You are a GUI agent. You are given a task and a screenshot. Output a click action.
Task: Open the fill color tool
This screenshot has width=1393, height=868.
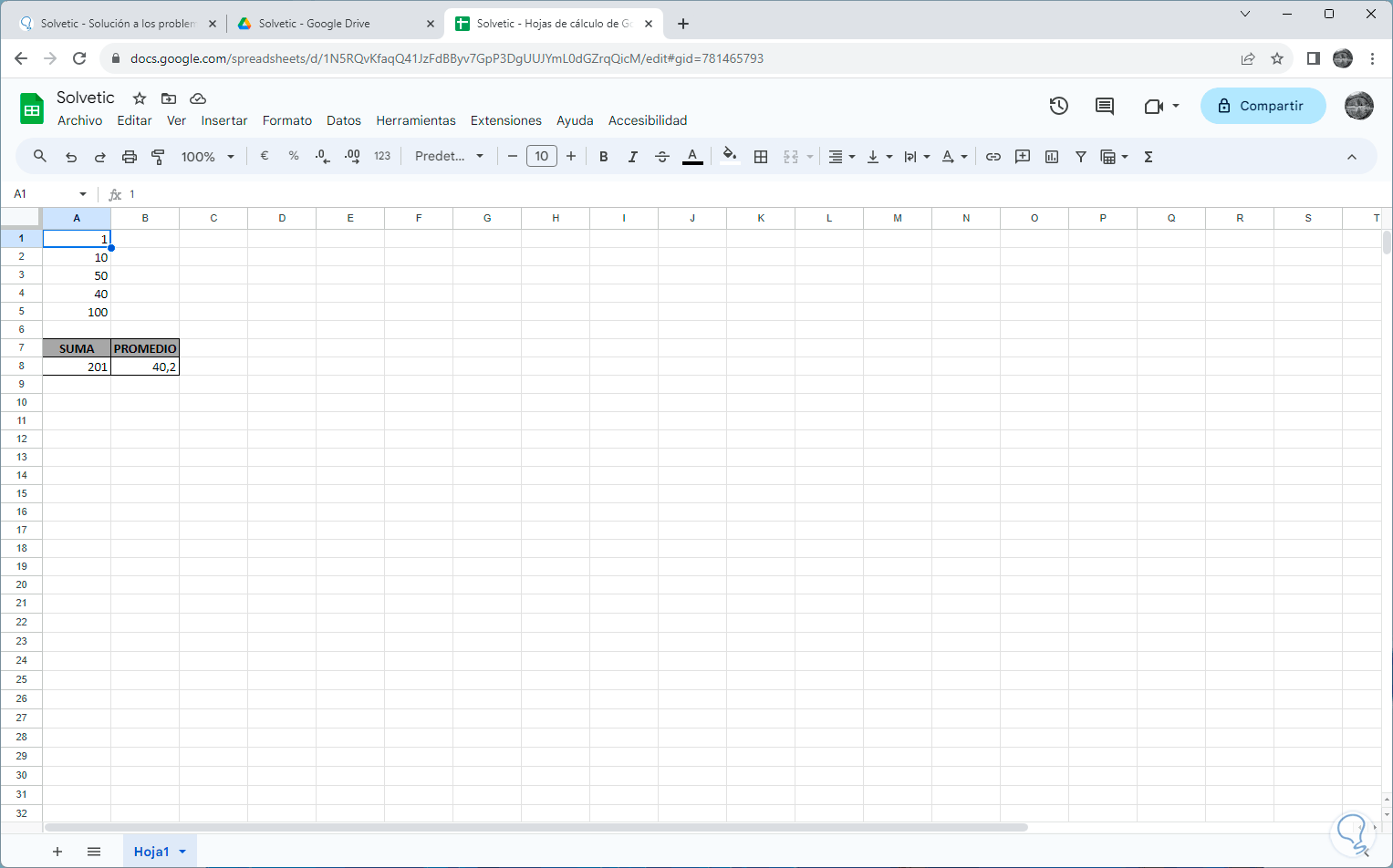click(x=727, y=156)
